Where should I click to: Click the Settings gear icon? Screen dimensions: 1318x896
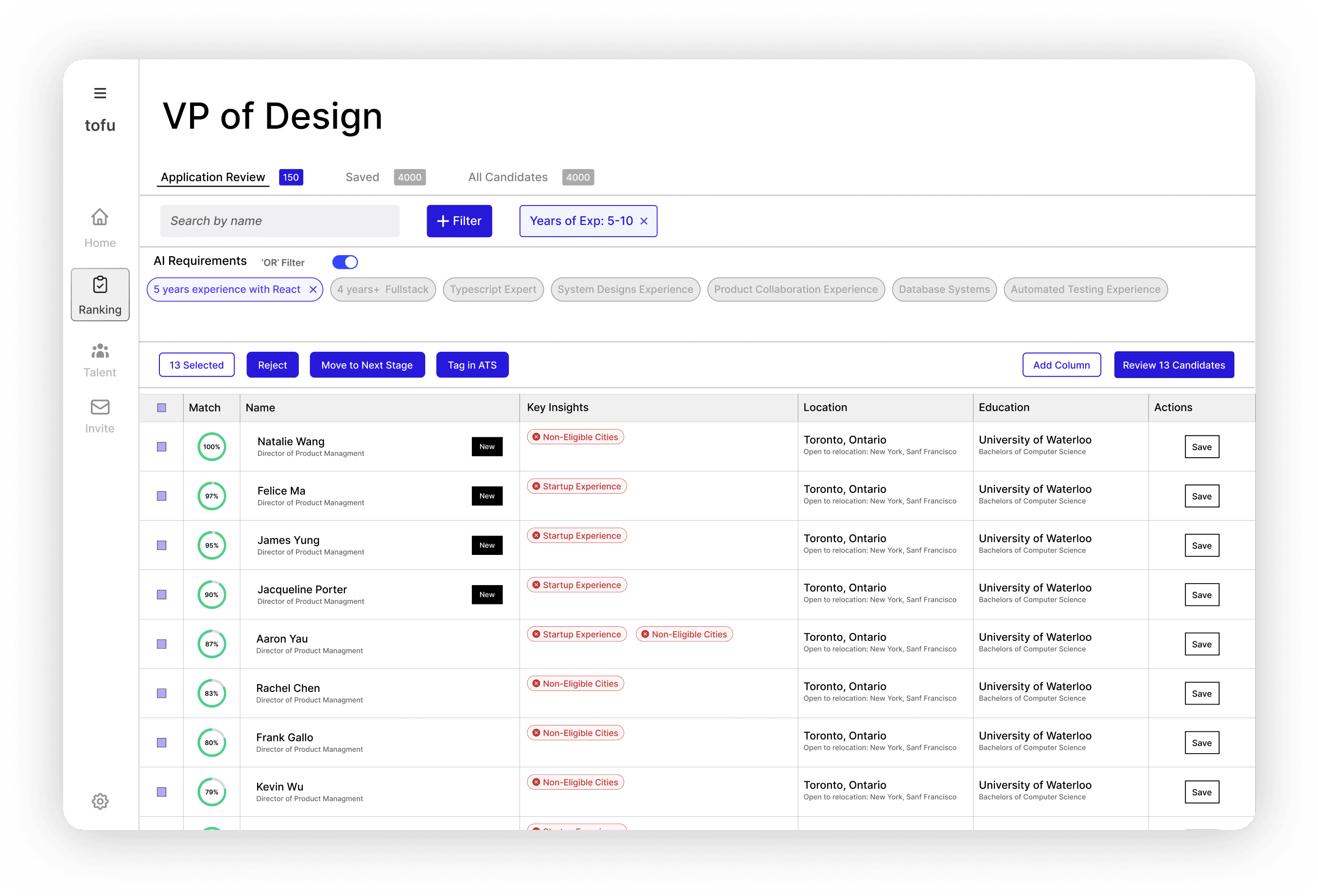click(99, 801)
